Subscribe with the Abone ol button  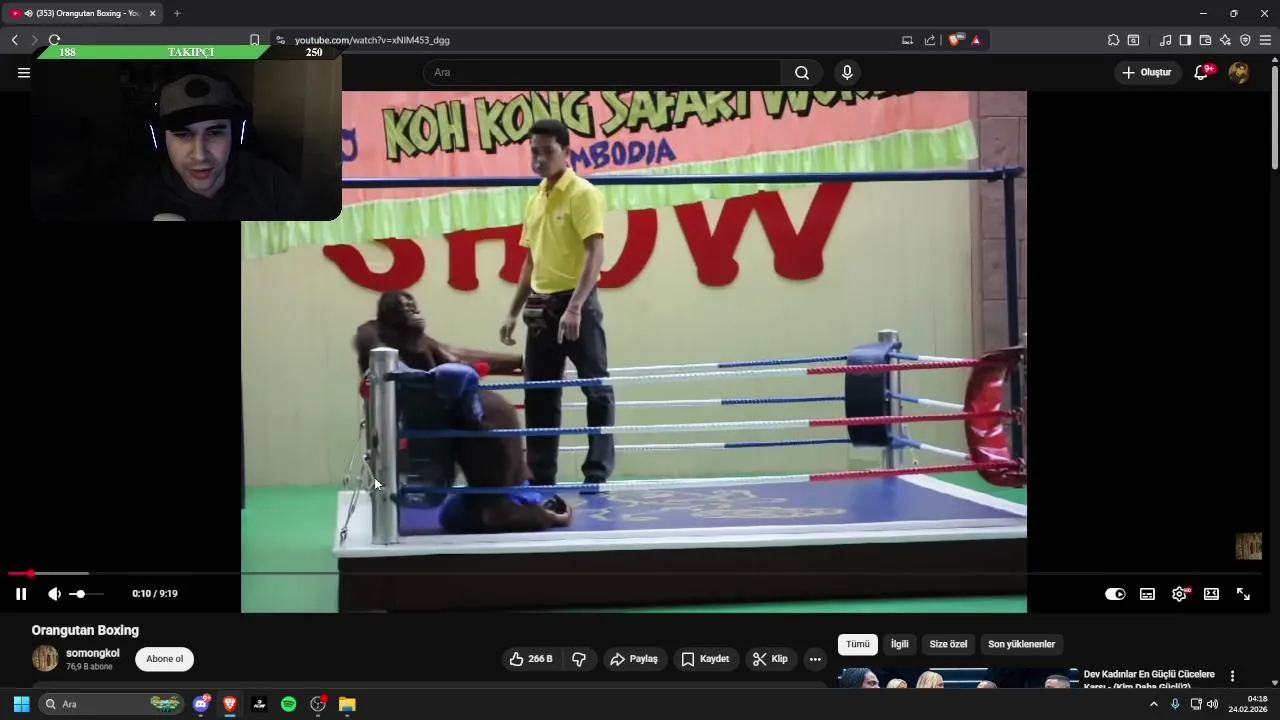click(x=165, y=659)
